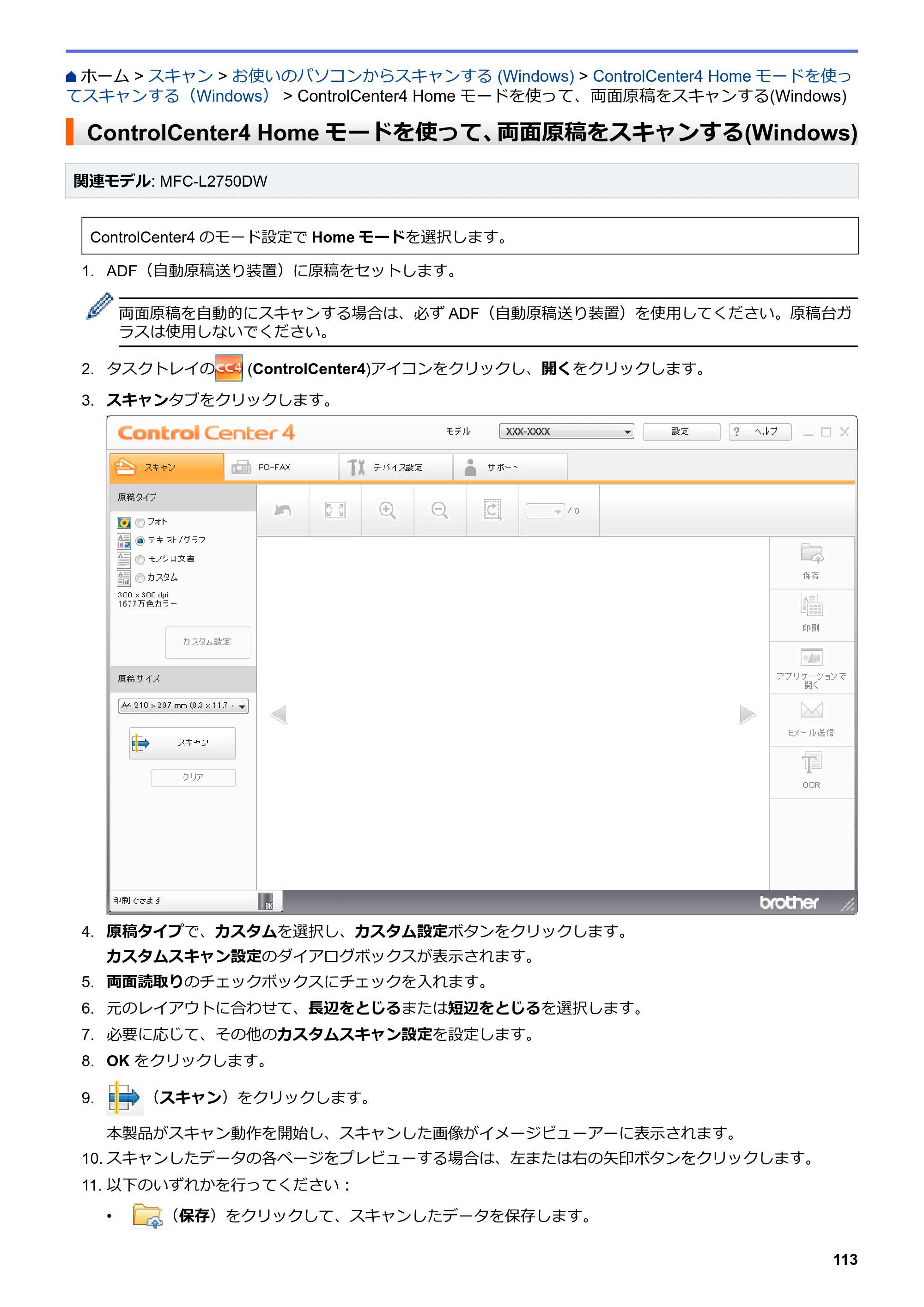
Task: Select the テキスト/グラフ radio button
Action: tap(140, 541)
